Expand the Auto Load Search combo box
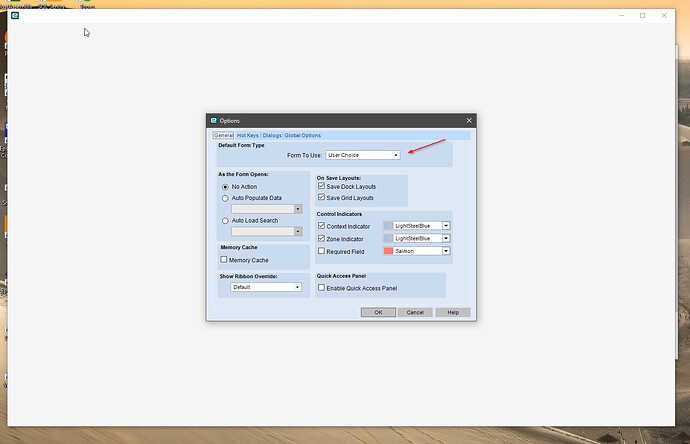Viewport: 690px width, 444px height. click(x=298, y=231)
